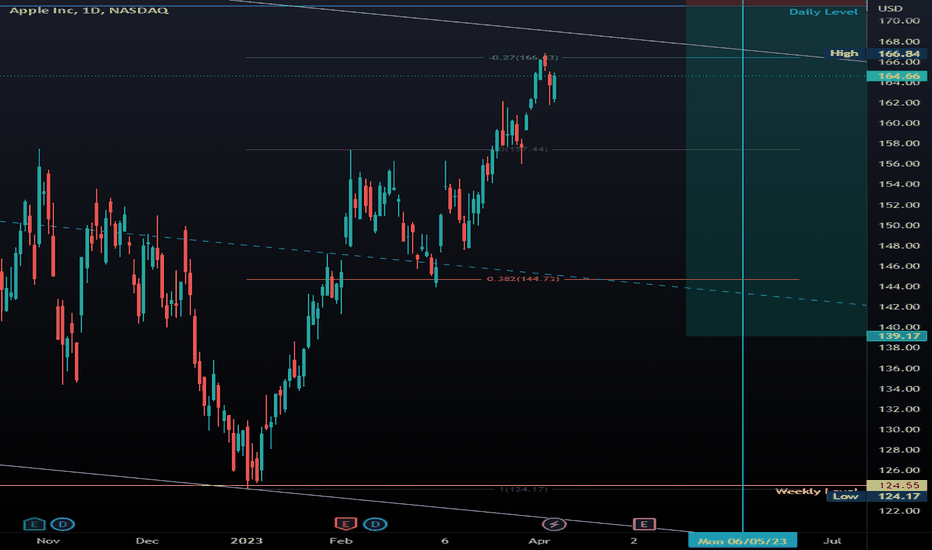Open the upcoming earnings E icon near May
932x550 pixels.
click(644, 524)
